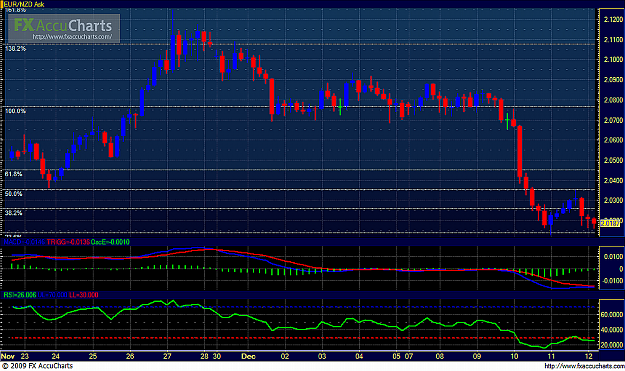This screenshot has height=371, width=625.
Task: Click the 40.0000 RSI axis label
Action: 612,330
